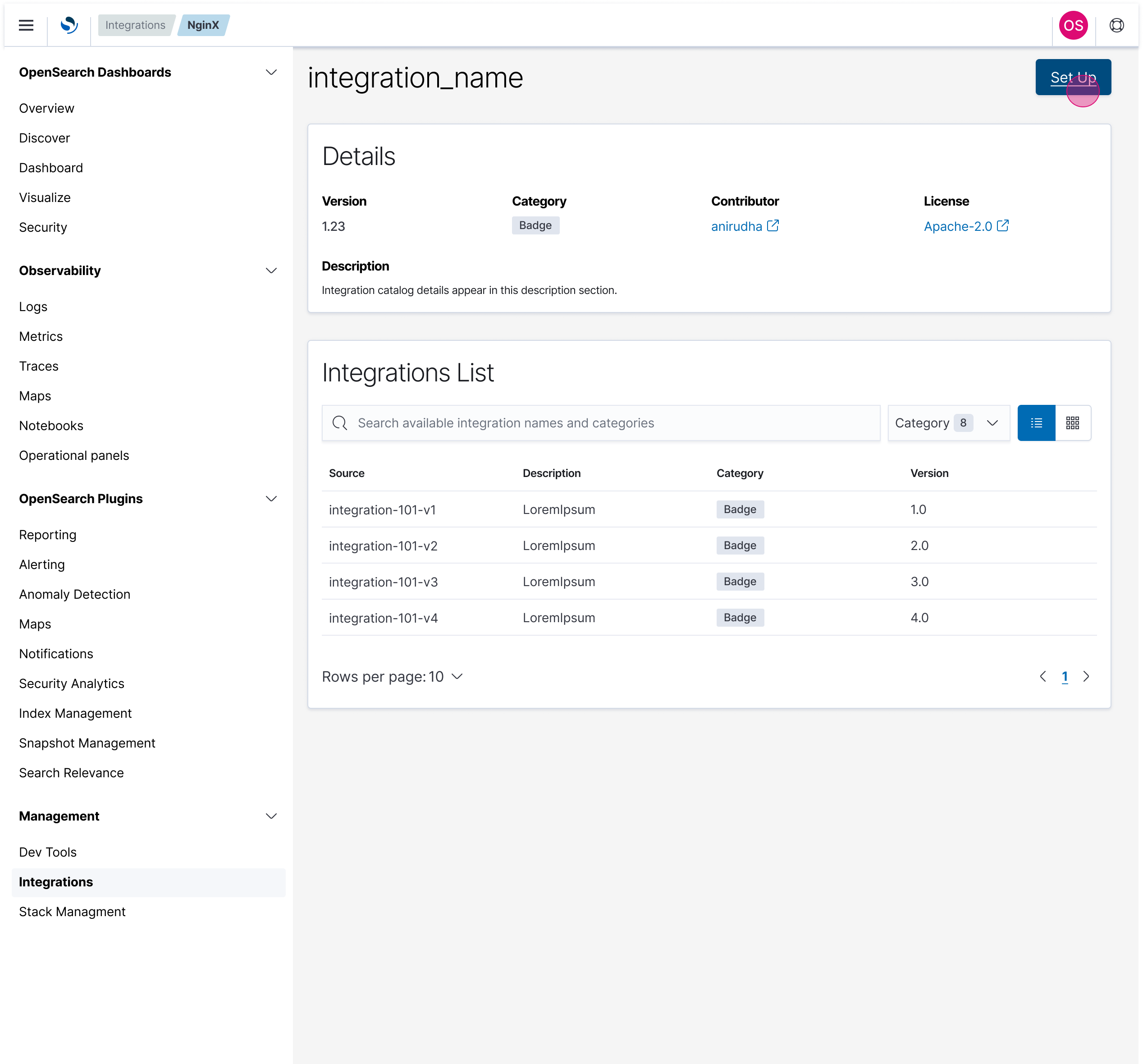Open the anirudha contributor link
The height and width of the screenshot is (1064, 1143).
(x=737, y=226)
